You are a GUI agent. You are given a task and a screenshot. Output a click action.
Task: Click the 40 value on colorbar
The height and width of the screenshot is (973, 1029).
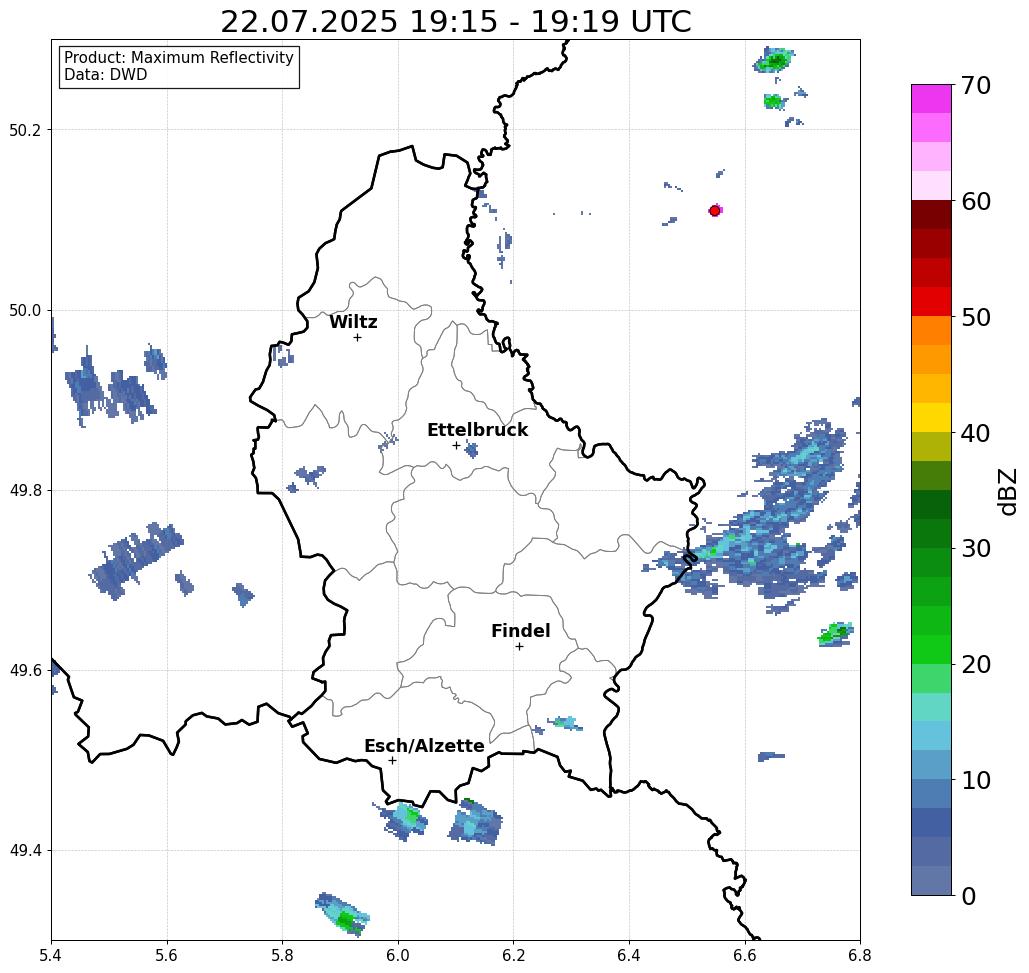(975, 433)
